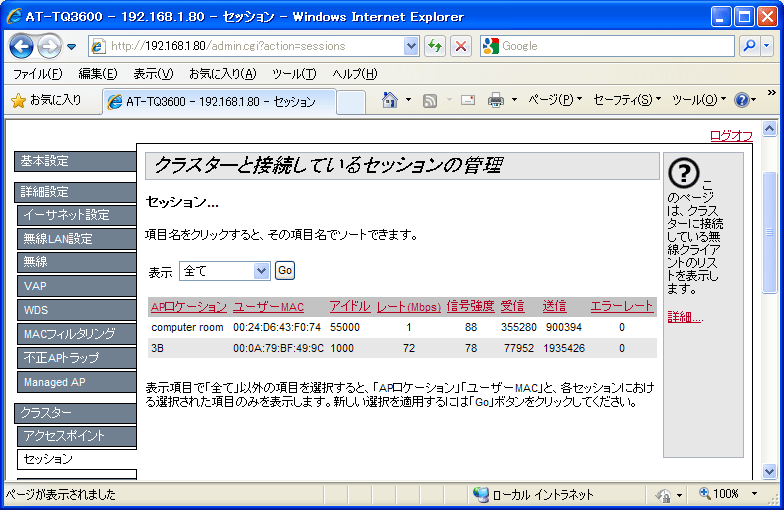Open the クラスター sidebar section
784x510 pixels.
(75, 413)
